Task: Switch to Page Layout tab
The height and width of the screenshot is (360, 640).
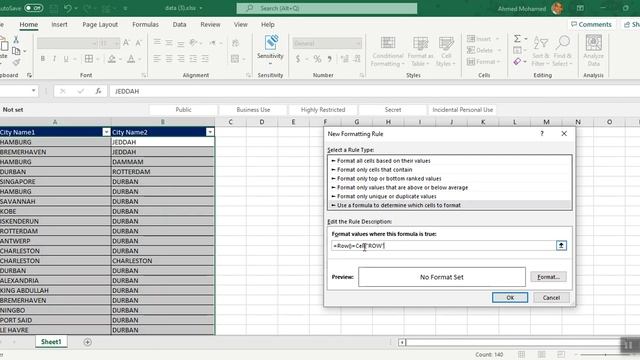Action: coord(100,24)
